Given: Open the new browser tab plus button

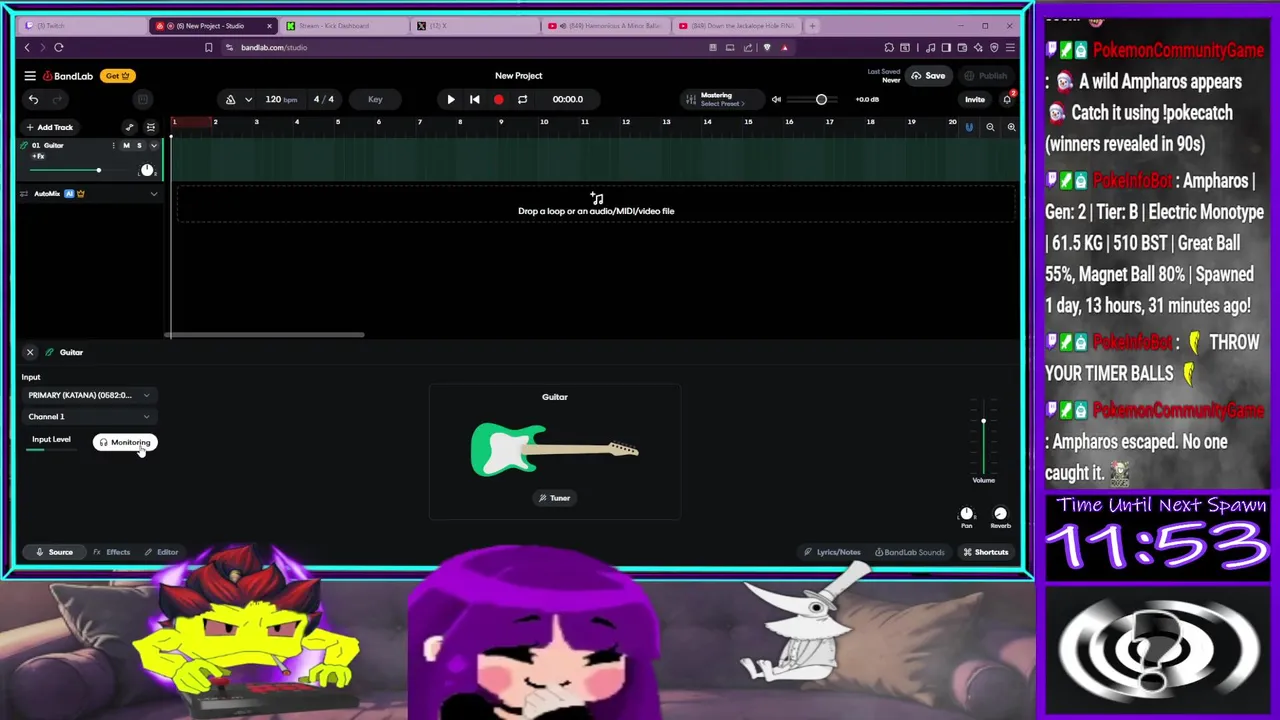Looking at the screenshot, I should (812, 25).
